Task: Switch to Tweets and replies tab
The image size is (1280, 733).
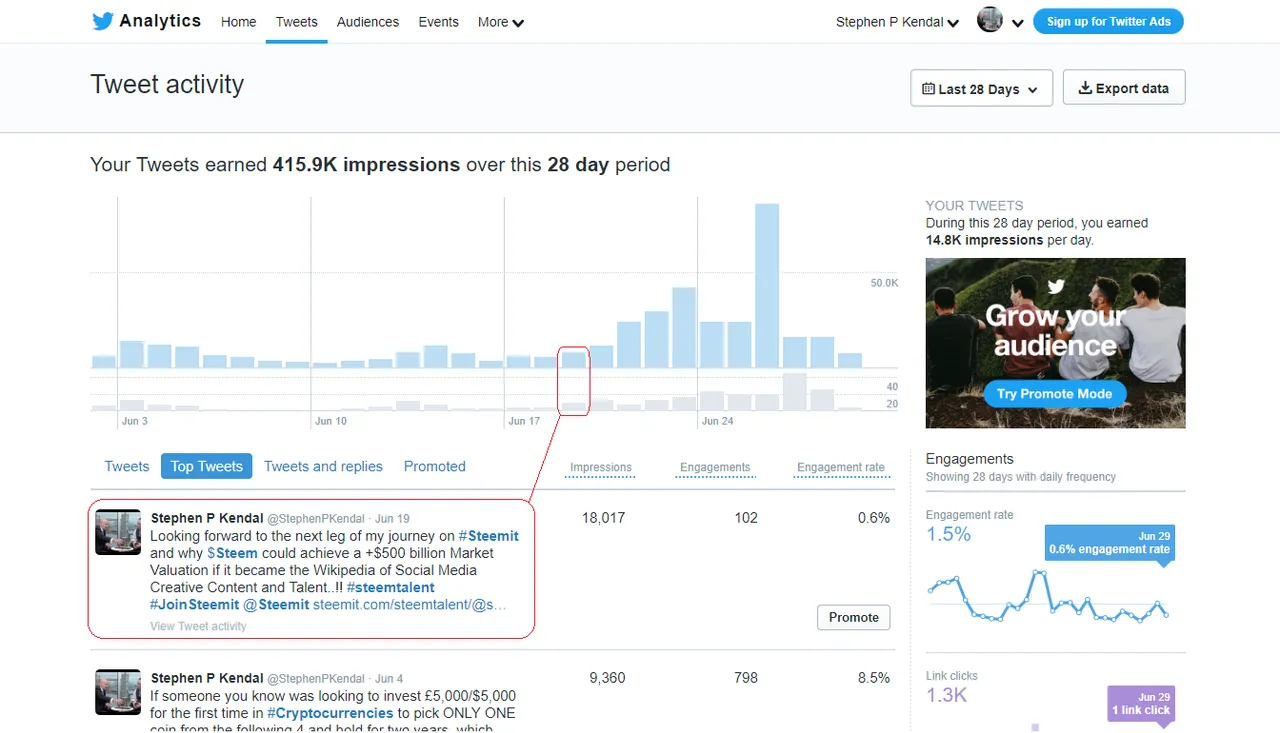Action: pos(323,466)
